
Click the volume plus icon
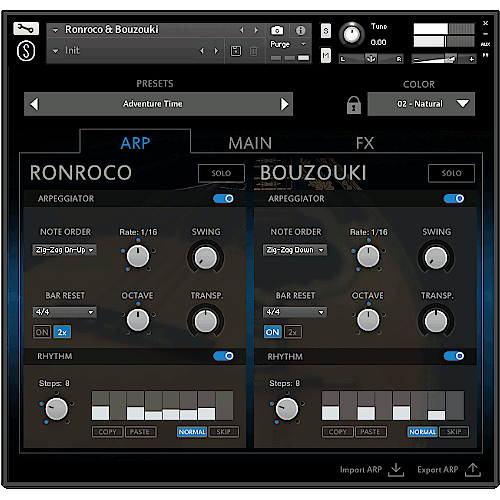(471, 59)
